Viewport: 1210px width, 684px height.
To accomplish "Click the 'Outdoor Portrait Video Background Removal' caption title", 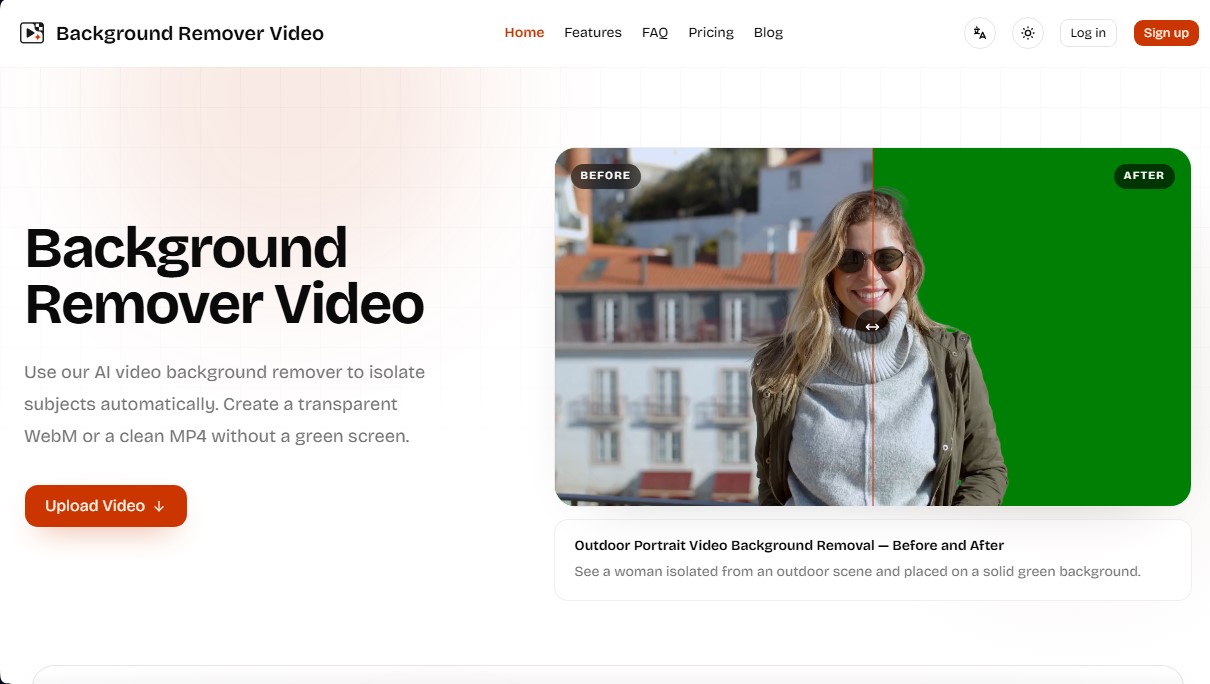I will [x=789, y=546].
